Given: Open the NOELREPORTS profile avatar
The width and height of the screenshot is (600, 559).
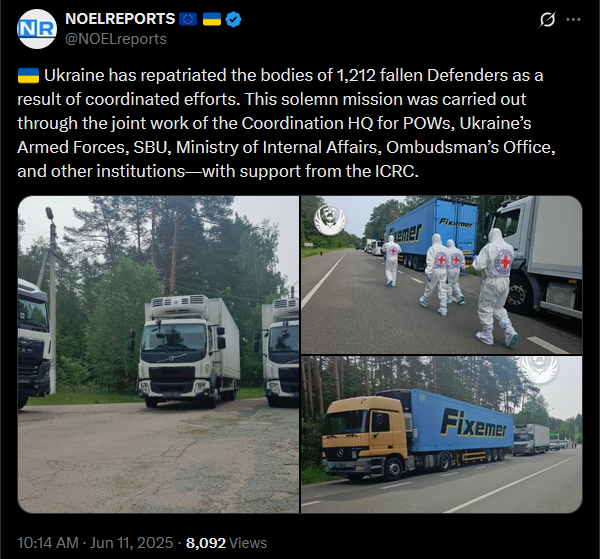Looking at the screenshot, I should coord(37,29).
